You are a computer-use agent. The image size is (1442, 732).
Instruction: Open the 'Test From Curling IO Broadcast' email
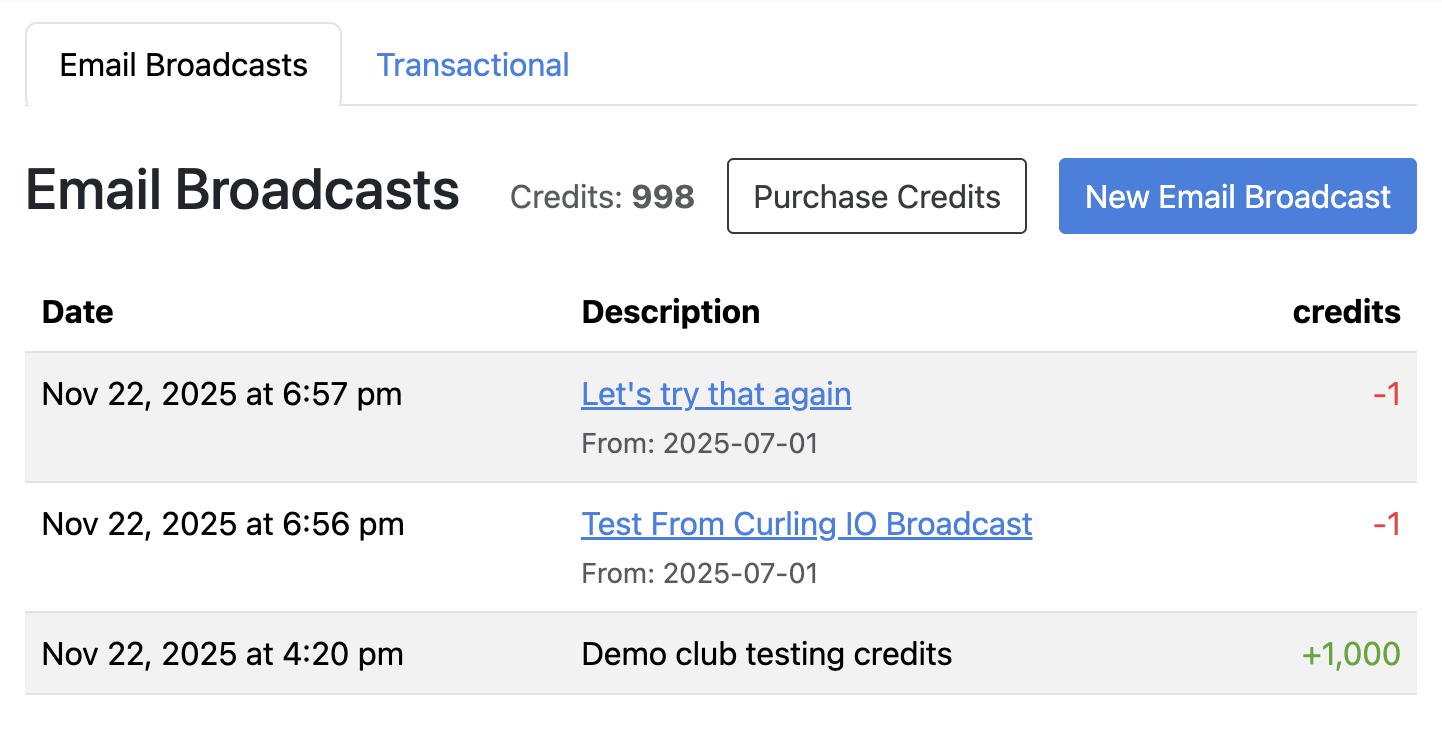(807, 523)
